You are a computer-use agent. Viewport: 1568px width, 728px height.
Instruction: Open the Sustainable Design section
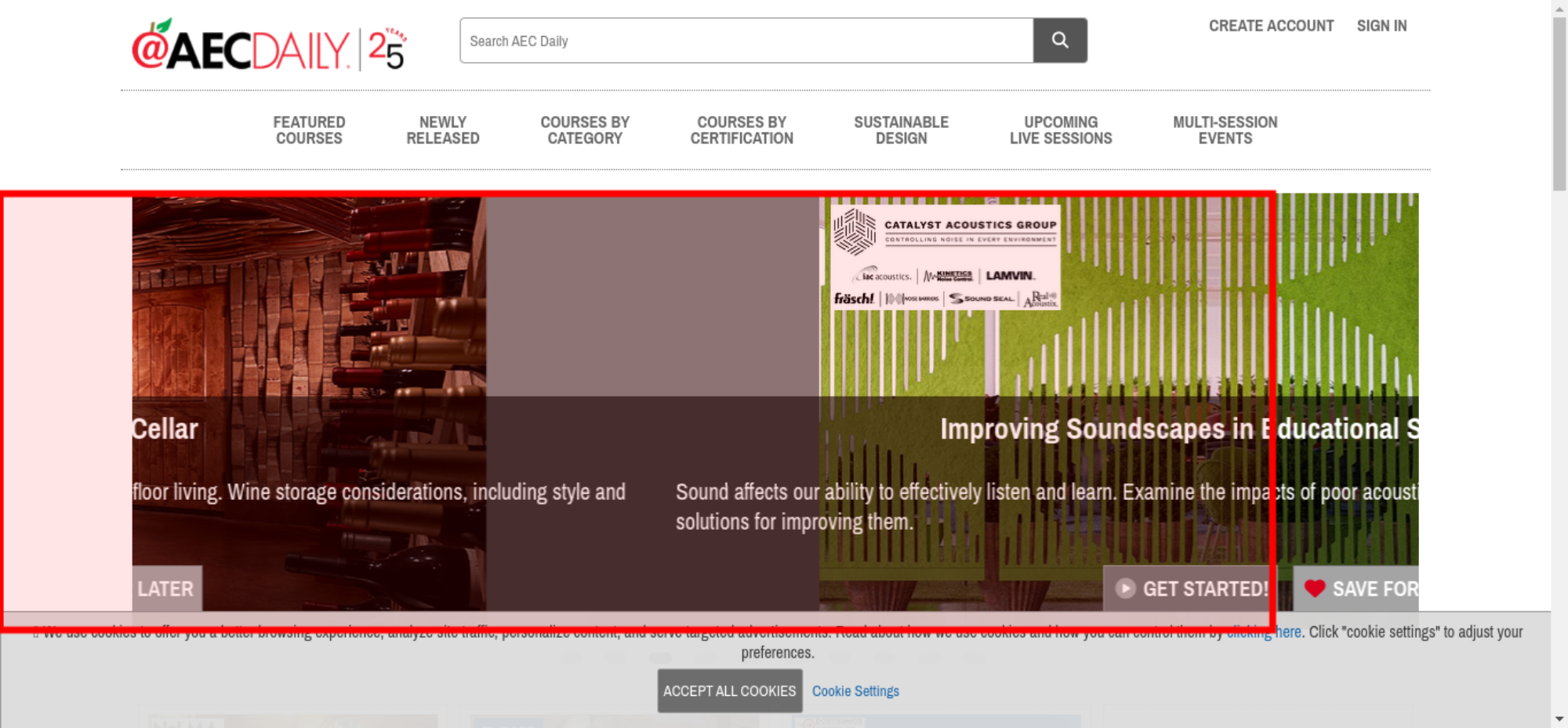point(901,130)
